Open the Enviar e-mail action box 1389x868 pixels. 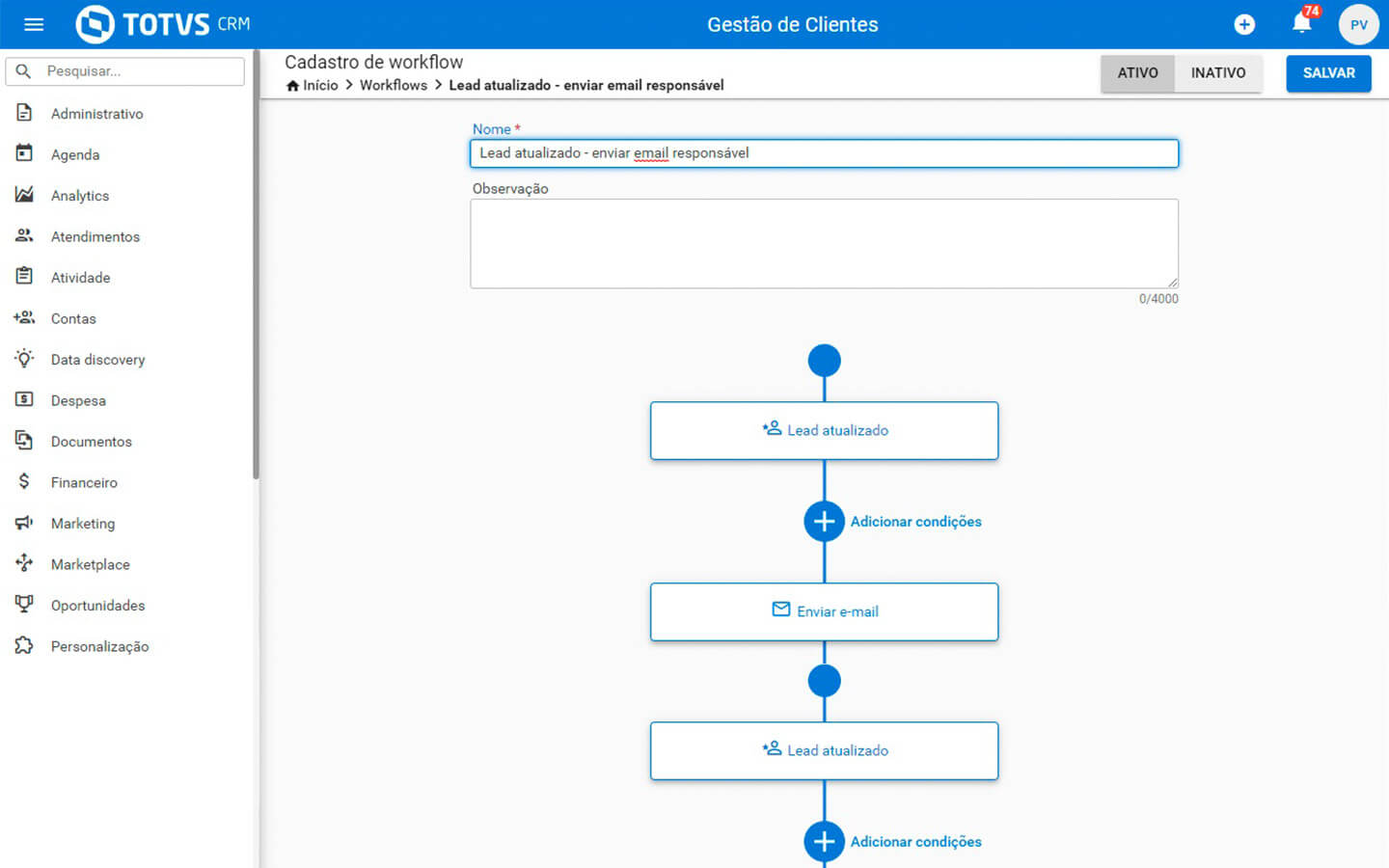click(x=824, y=611)
